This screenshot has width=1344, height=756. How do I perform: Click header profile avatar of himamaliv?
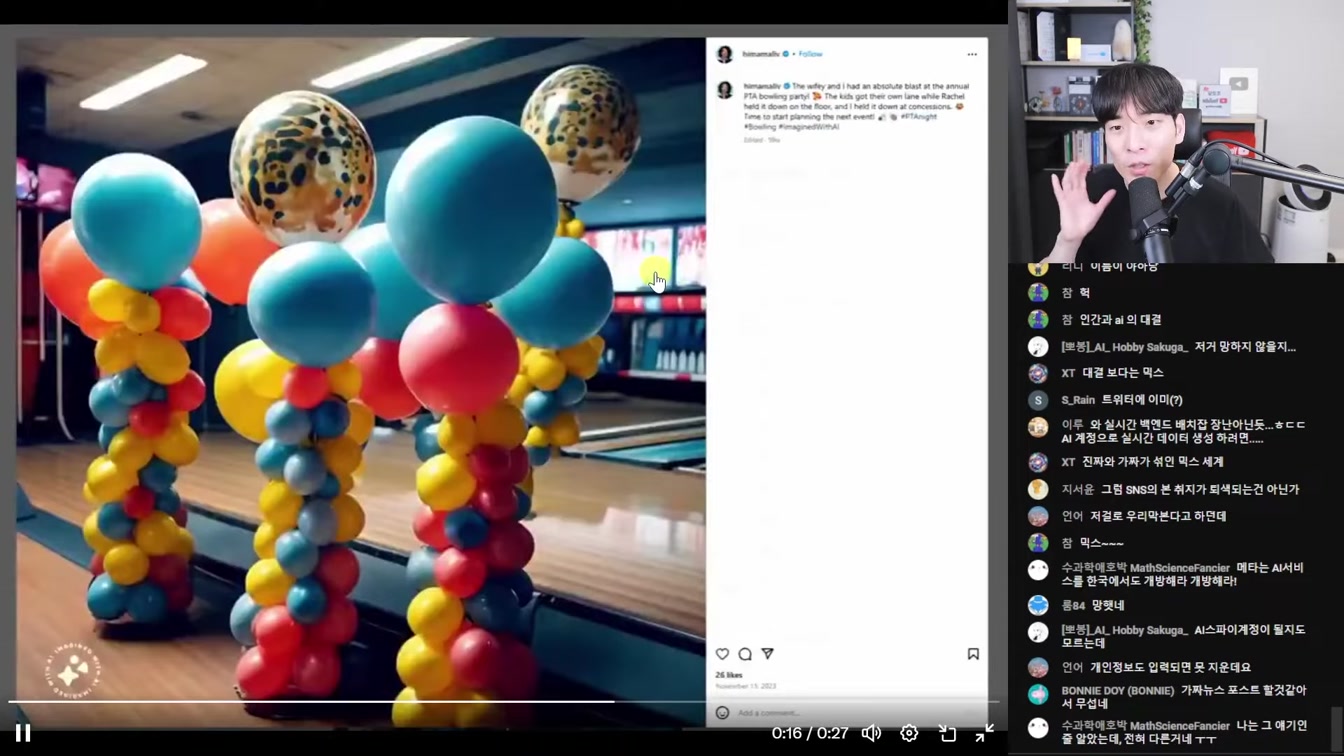(x=725, y=54)
